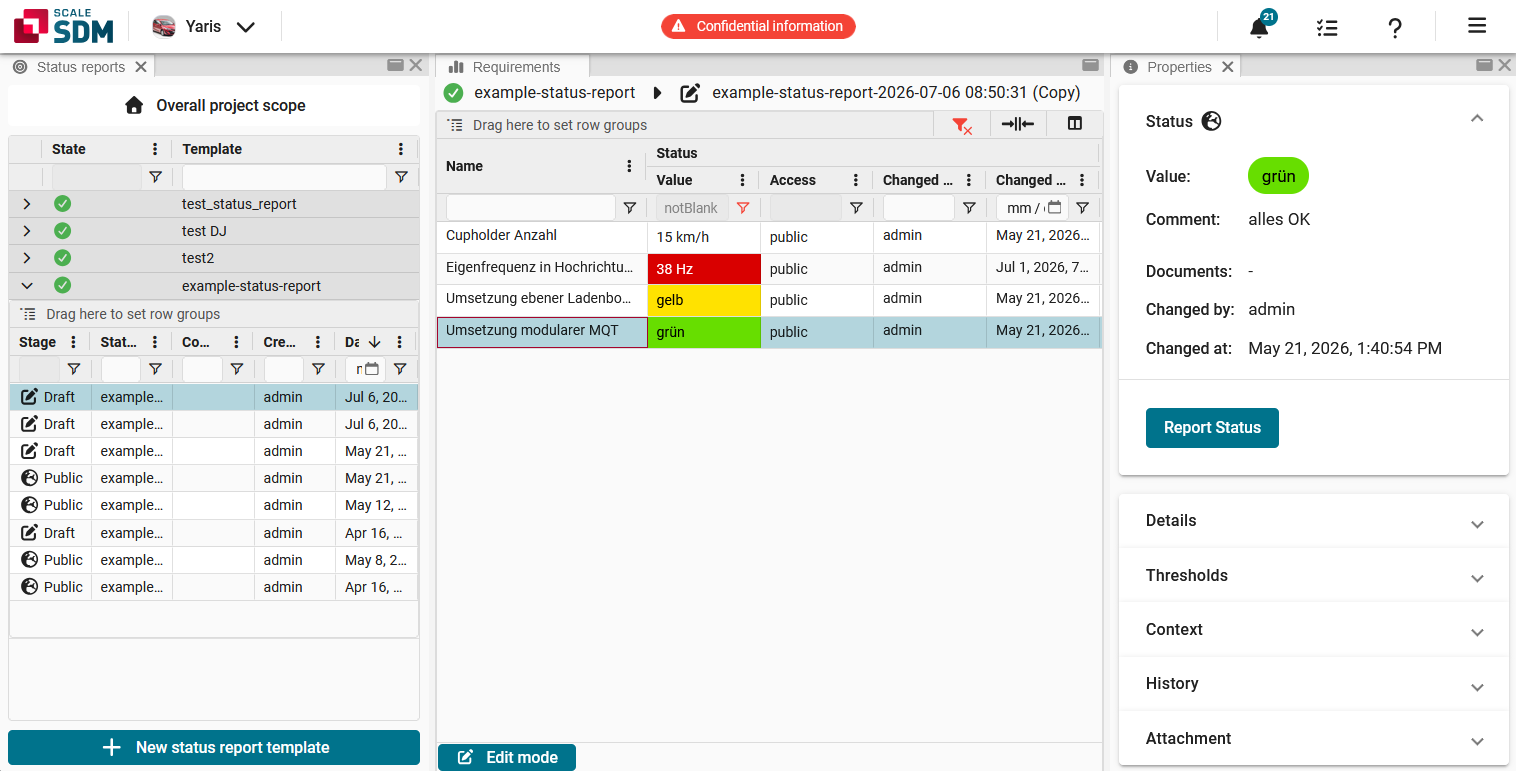Collapse the Status section

[1477, 118]
